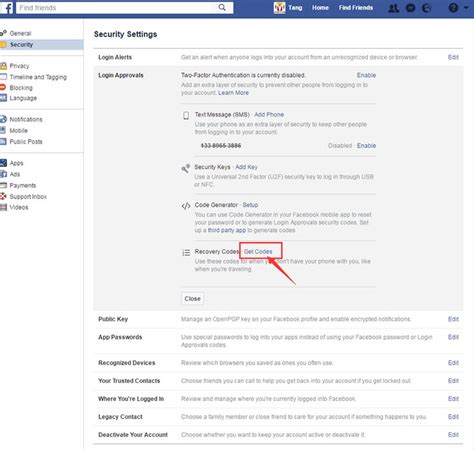Click Add Phone for Text Message
The width and height of the screenshot is (474, 450).
269,115
